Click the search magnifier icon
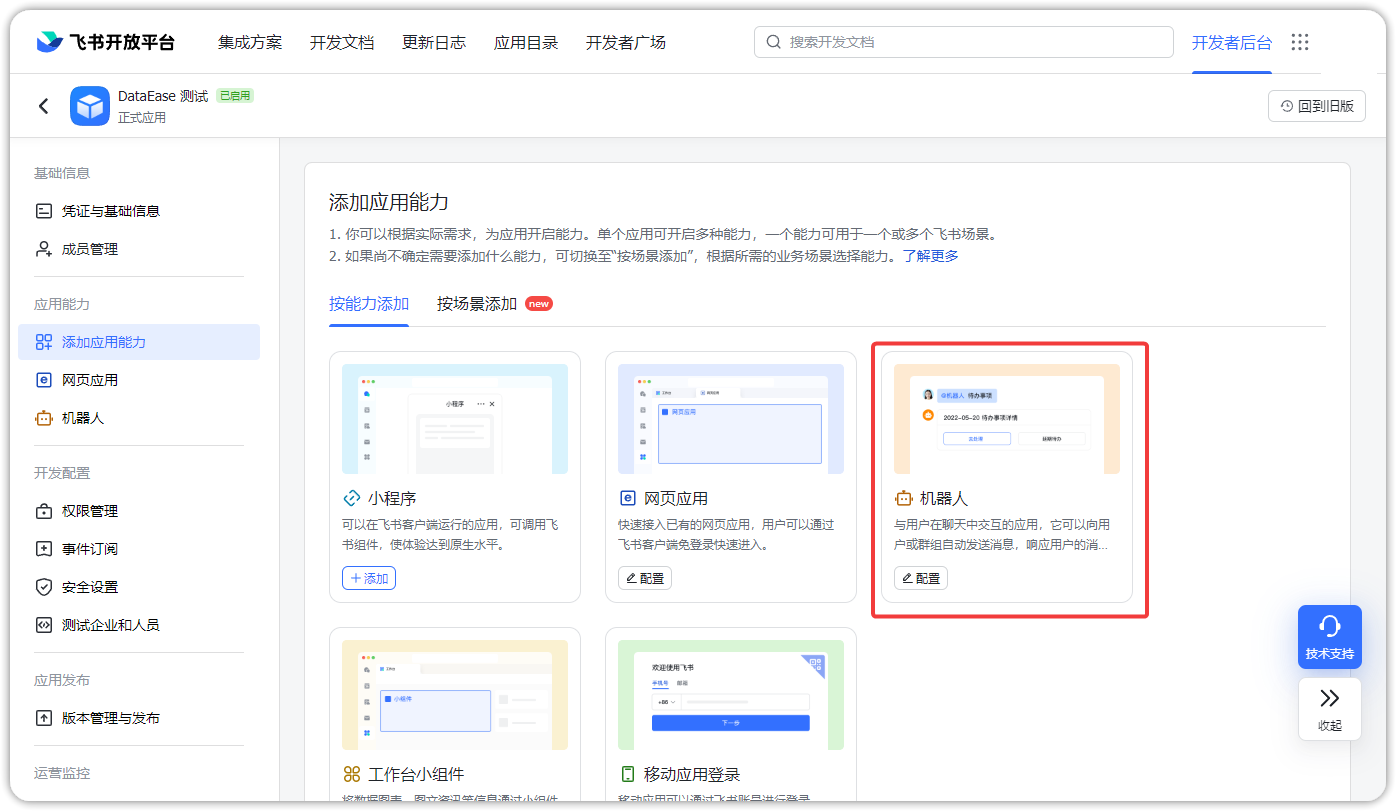This screenshot has width=1396, height=811. pos(773,42)
